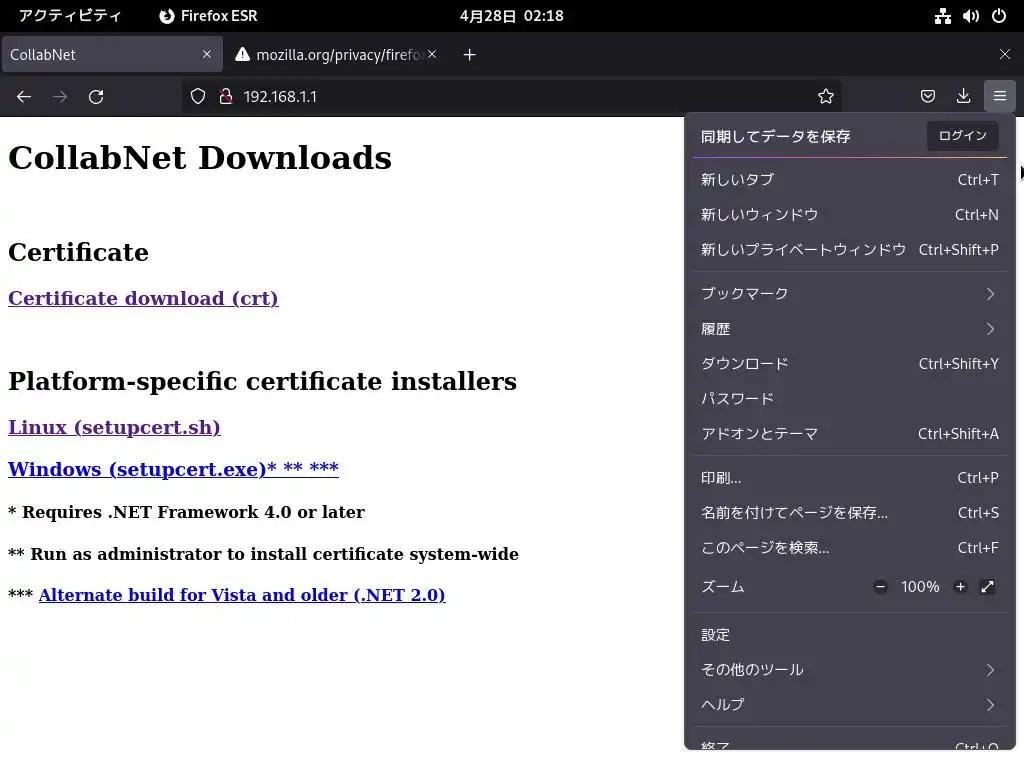Image resolution: width=1024 pixels, height=768 pixels.
Task: Open the Pocket save icon
Action: tap(927, 97)
